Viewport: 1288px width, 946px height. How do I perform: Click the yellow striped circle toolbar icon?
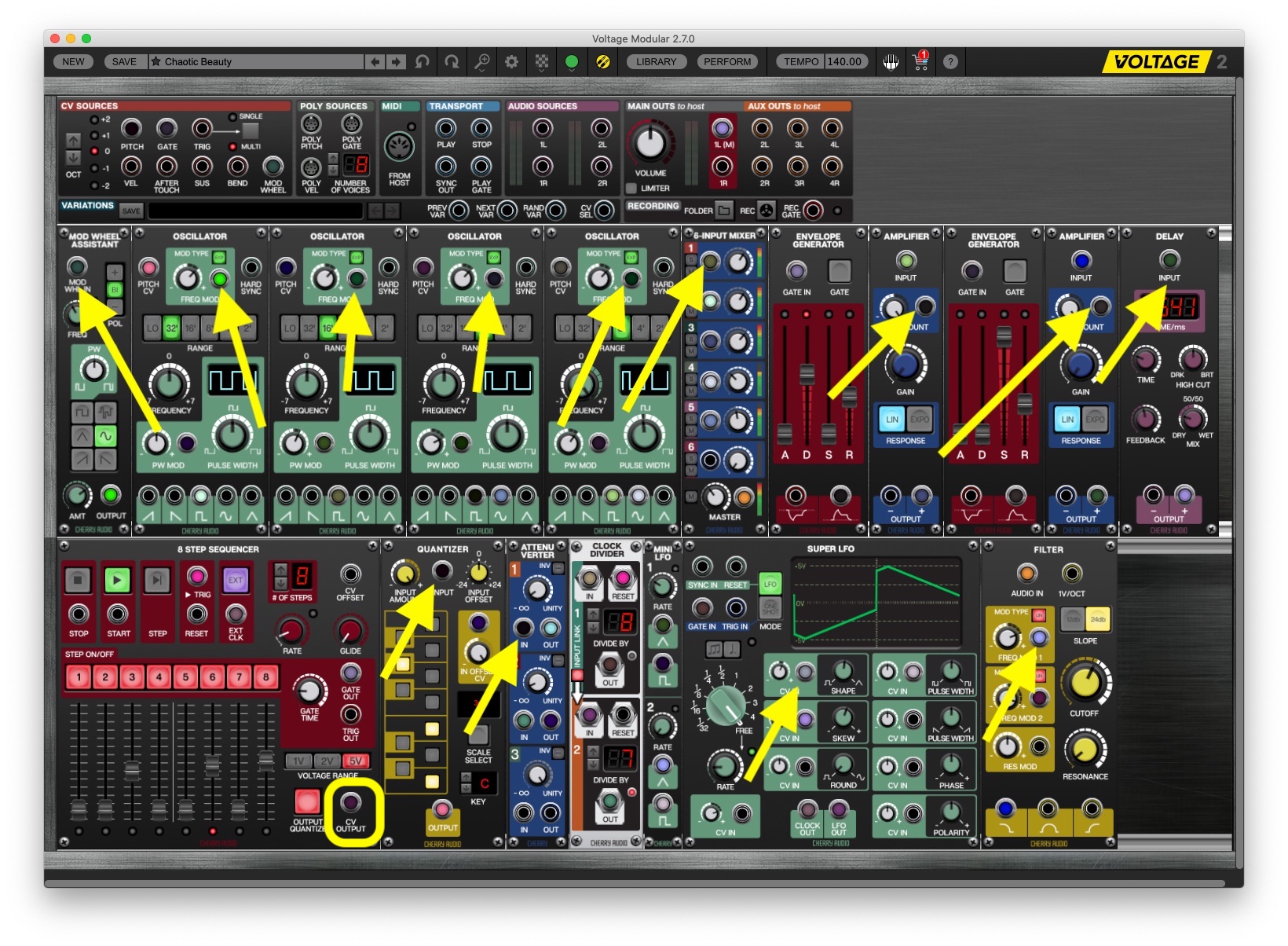pyautogui.click(x=602, y=61)
